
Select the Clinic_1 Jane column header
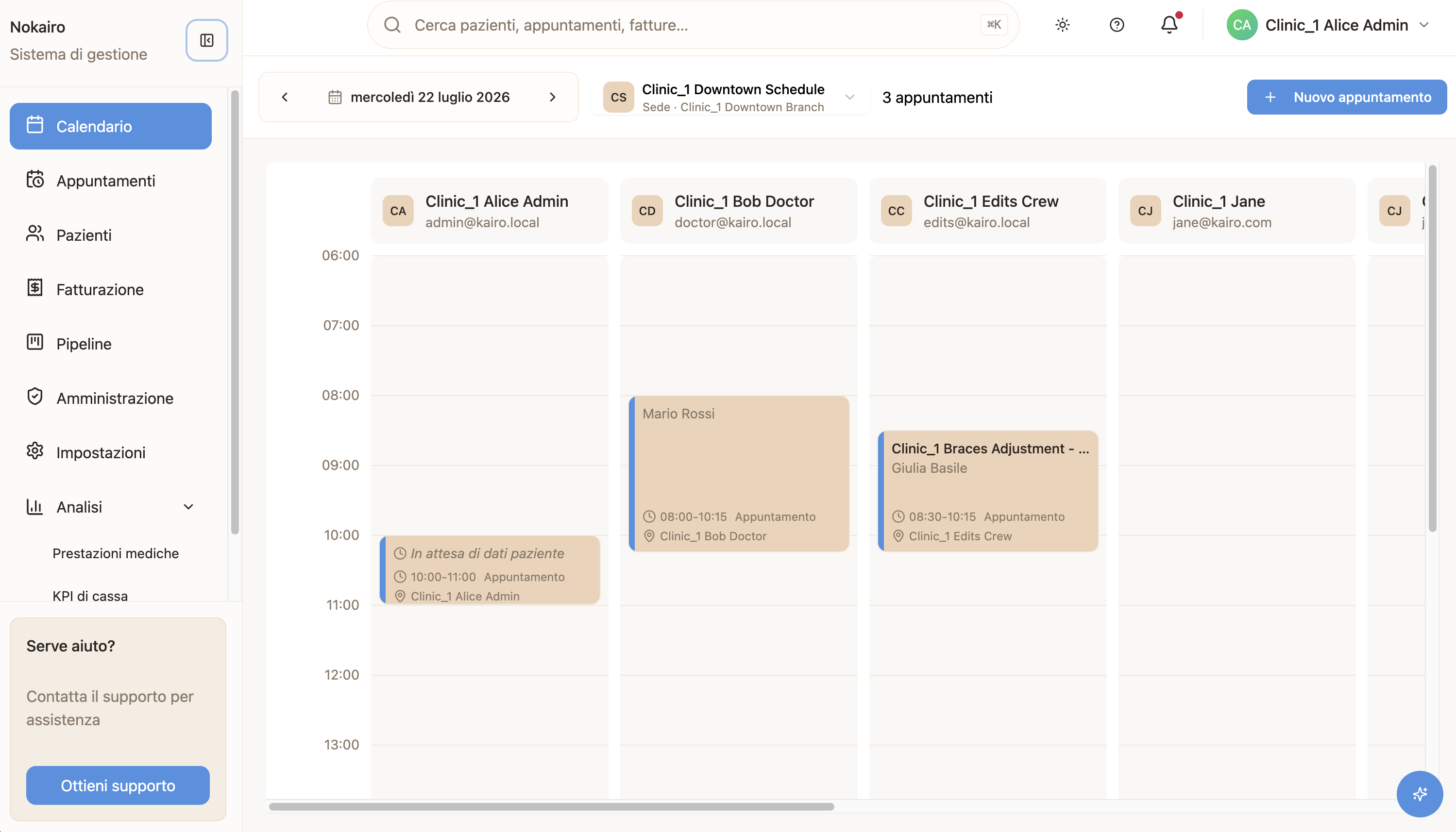[1236, 211]
